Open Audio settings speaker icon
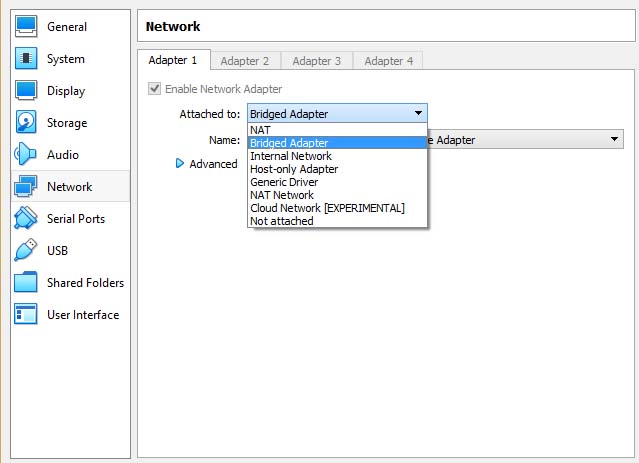Image resolution: width=639 pixels, height=463 pixels. click(26, 155)
